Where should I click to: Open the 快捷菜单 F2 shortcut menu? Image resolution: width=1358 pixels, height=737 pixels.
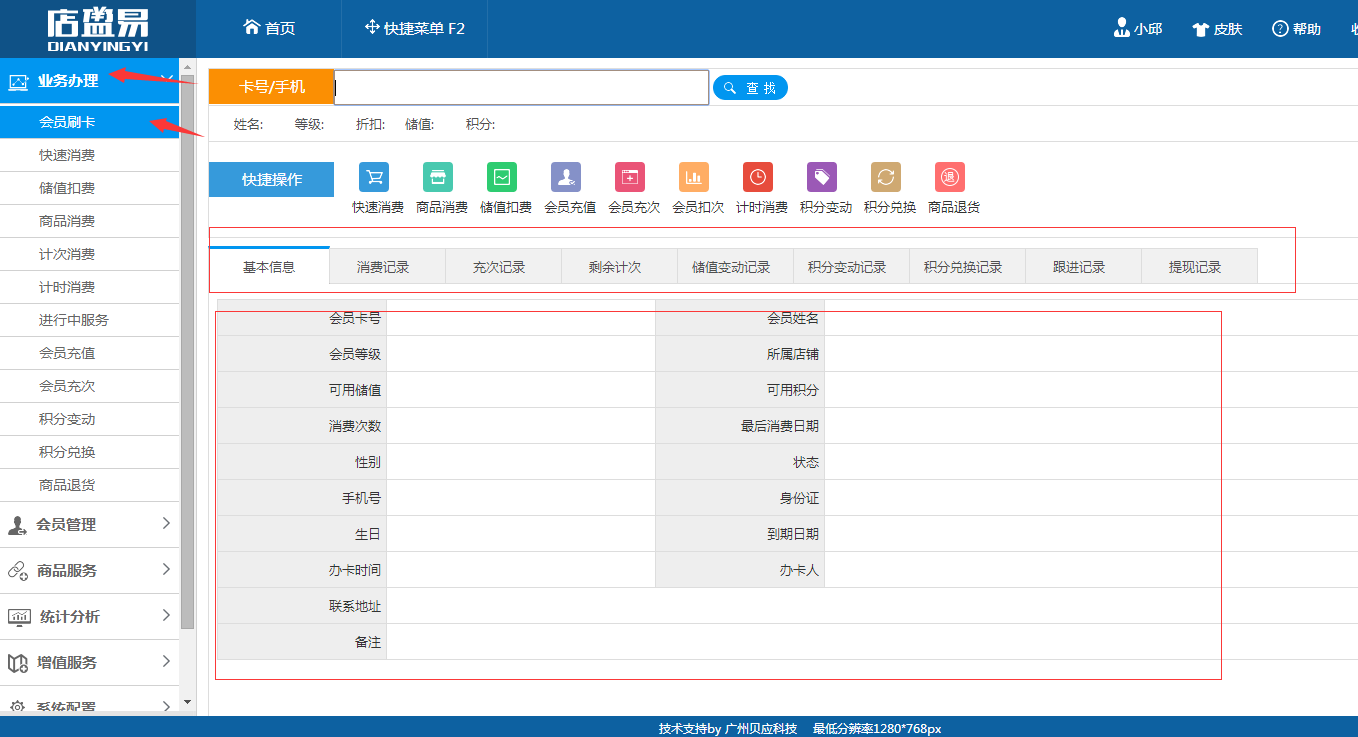pyautogui.click(x=415, y=29)
